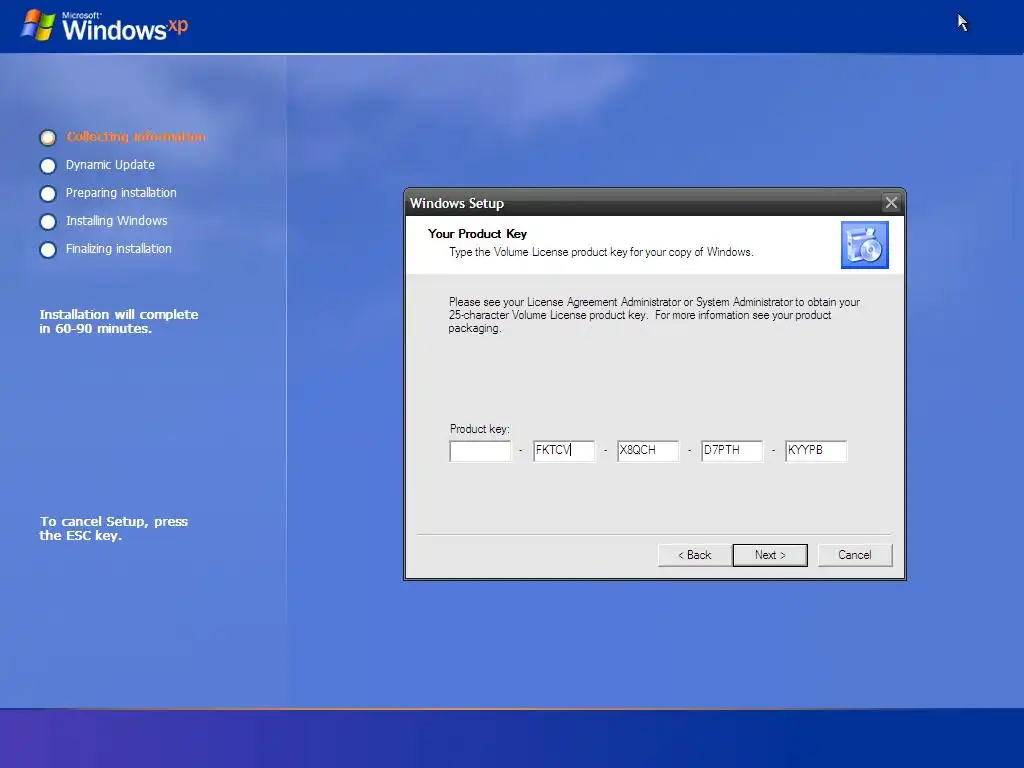Click 'To cancel Setup, press the ESC key' text
1024x768 pixels.
[x=114, y=528]
